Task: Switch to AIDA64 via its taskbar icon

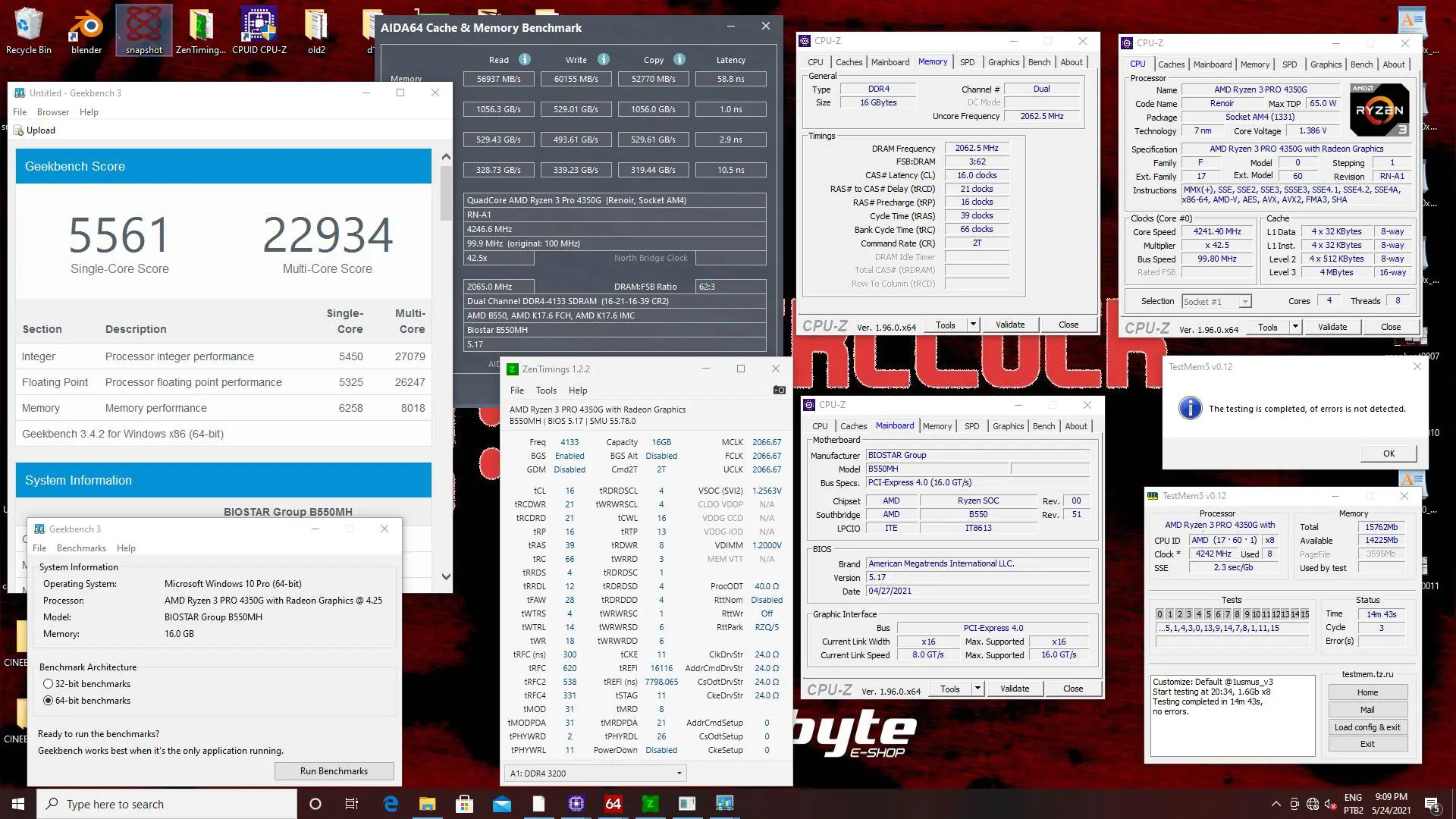Action: pos(613,804)
